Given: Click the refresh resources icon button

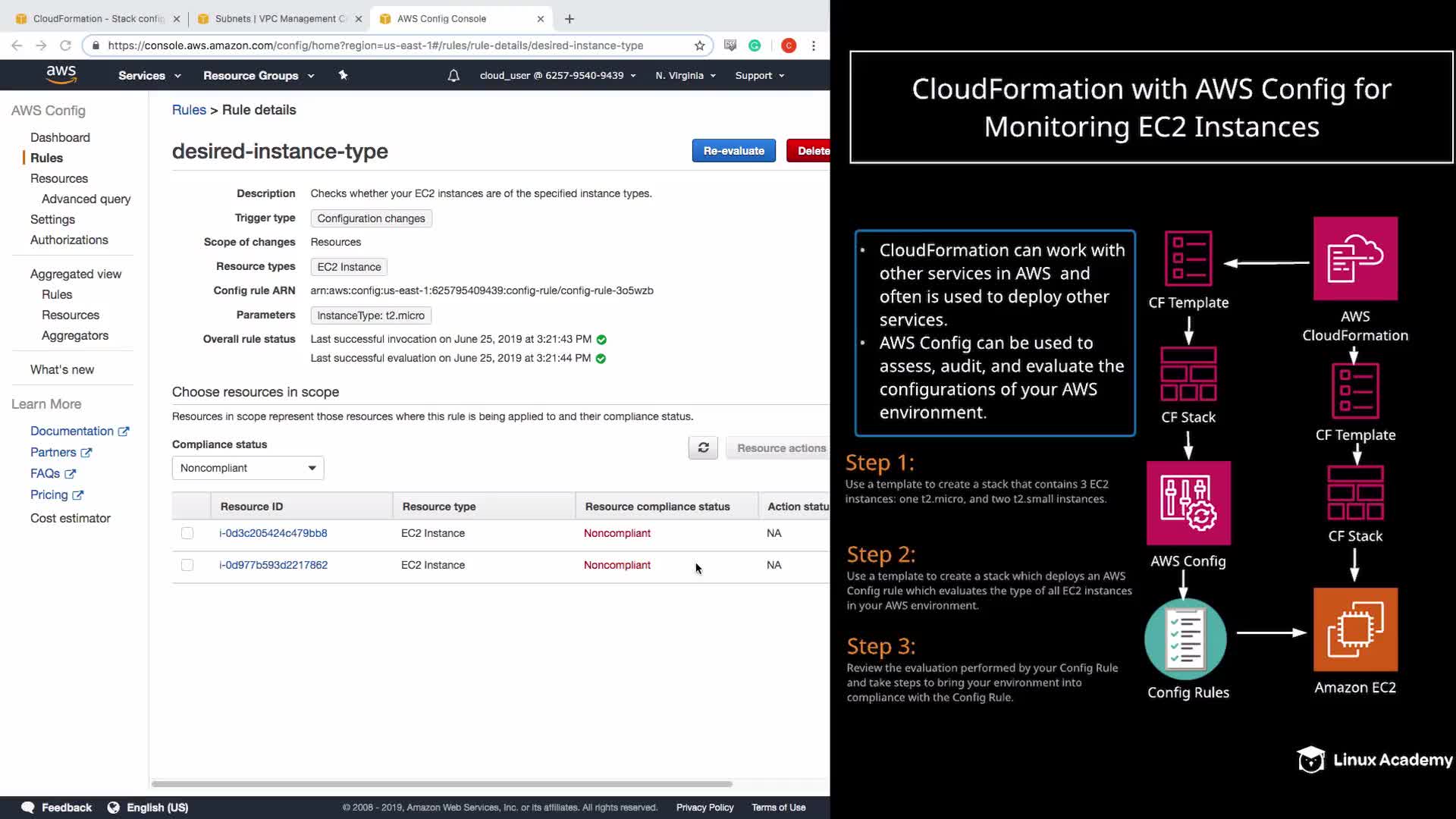Looking at the screenshot, I should (x=703, y=447).
